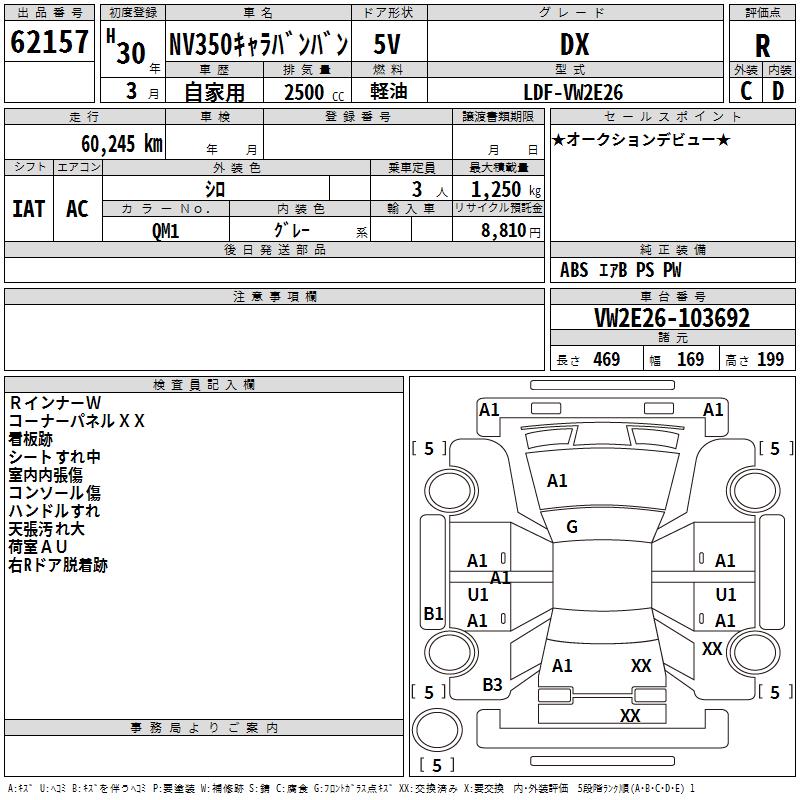Select the color number QM1

(165, 230)
